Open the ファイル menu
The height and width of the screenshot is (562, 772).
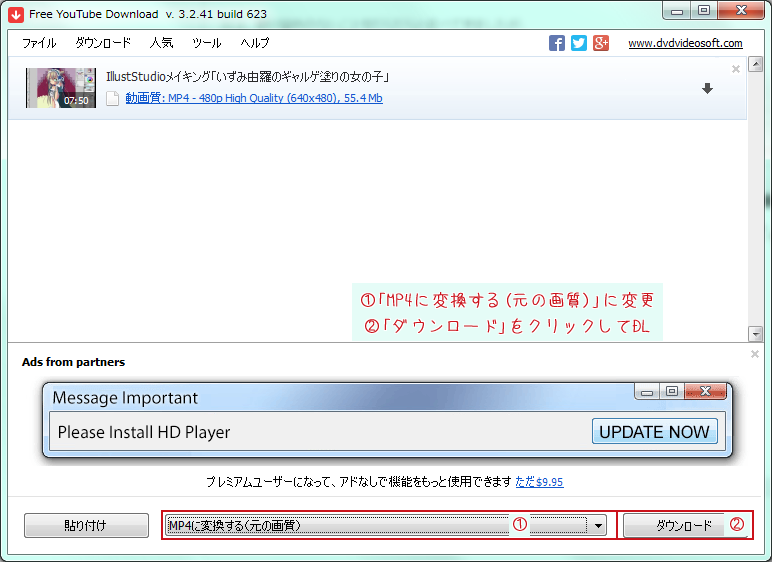click(x=39, y=43)
